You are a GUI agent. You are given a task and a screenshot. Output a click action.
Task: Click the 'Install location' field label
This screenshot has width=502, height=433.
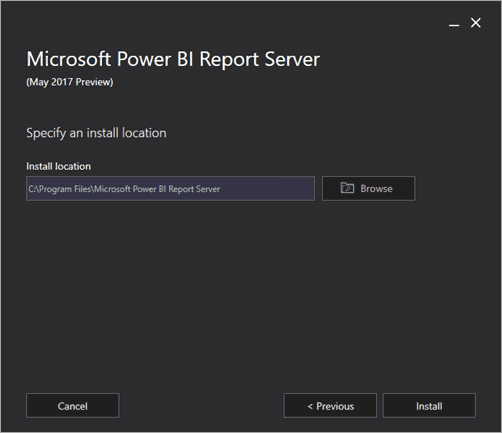[58, 166]
